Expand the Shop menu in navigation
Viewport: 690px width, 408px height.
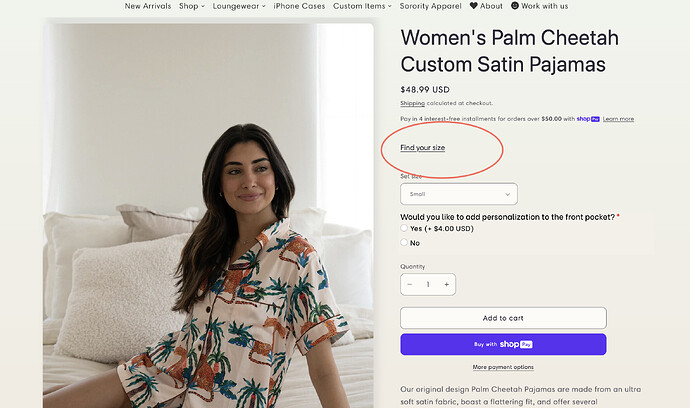point(191,6)
